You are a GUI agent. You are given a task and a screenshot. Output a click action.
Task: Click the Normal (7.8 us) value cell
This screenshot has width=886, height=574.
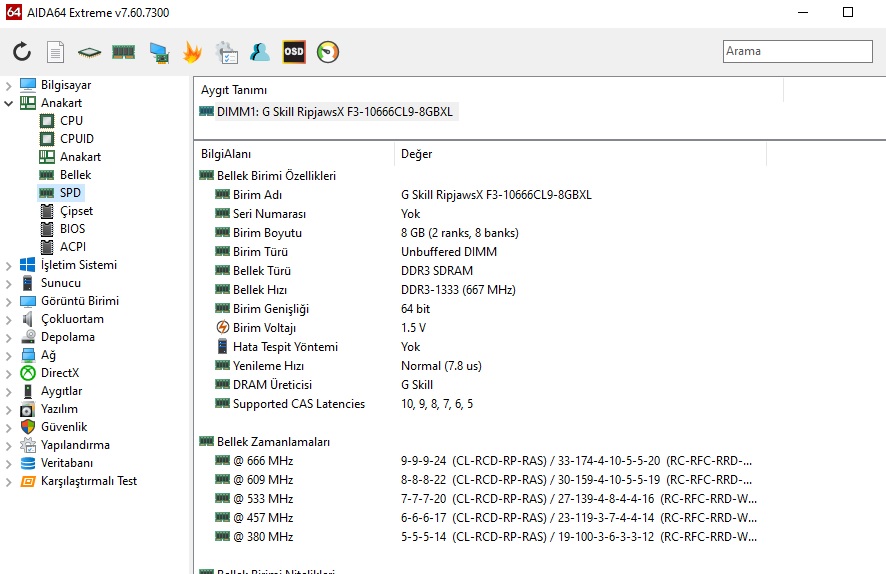pyautogui.click(x=441, y=366)
